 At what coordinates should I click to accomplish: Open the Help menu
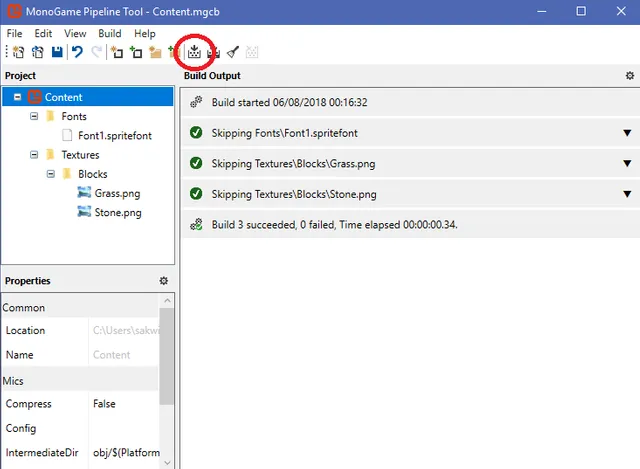(x=145, y=33)
